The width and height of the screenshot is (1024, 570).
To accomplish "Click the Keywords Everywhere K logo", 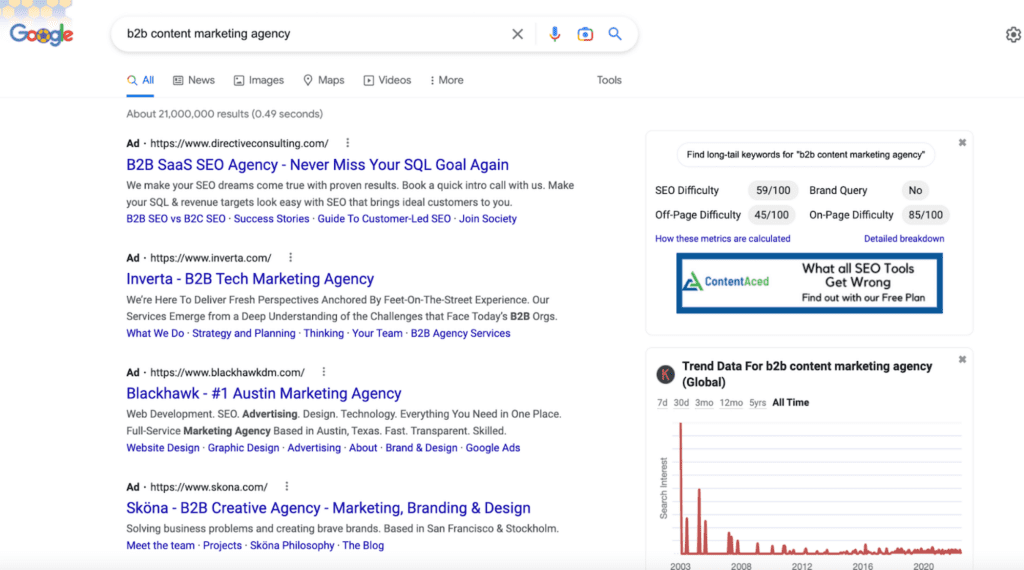I will tap(665, 374).
